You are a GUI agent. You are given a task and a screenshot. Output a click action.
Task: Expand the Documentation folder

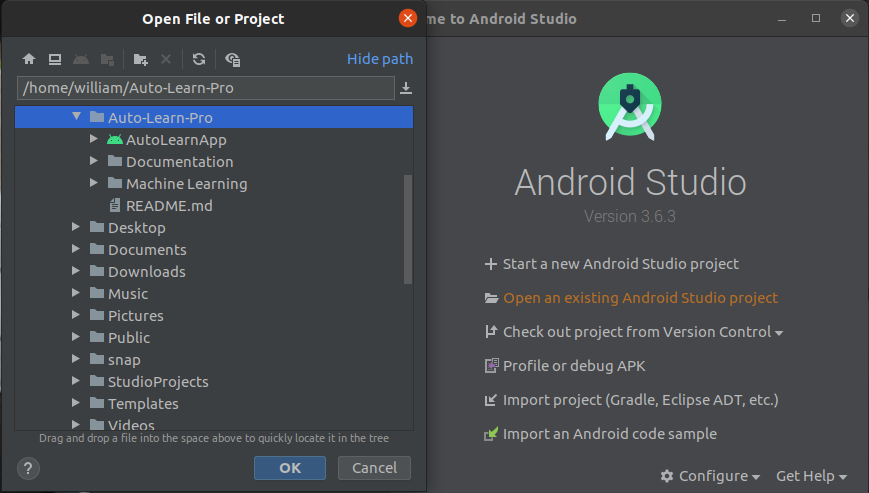94,161
